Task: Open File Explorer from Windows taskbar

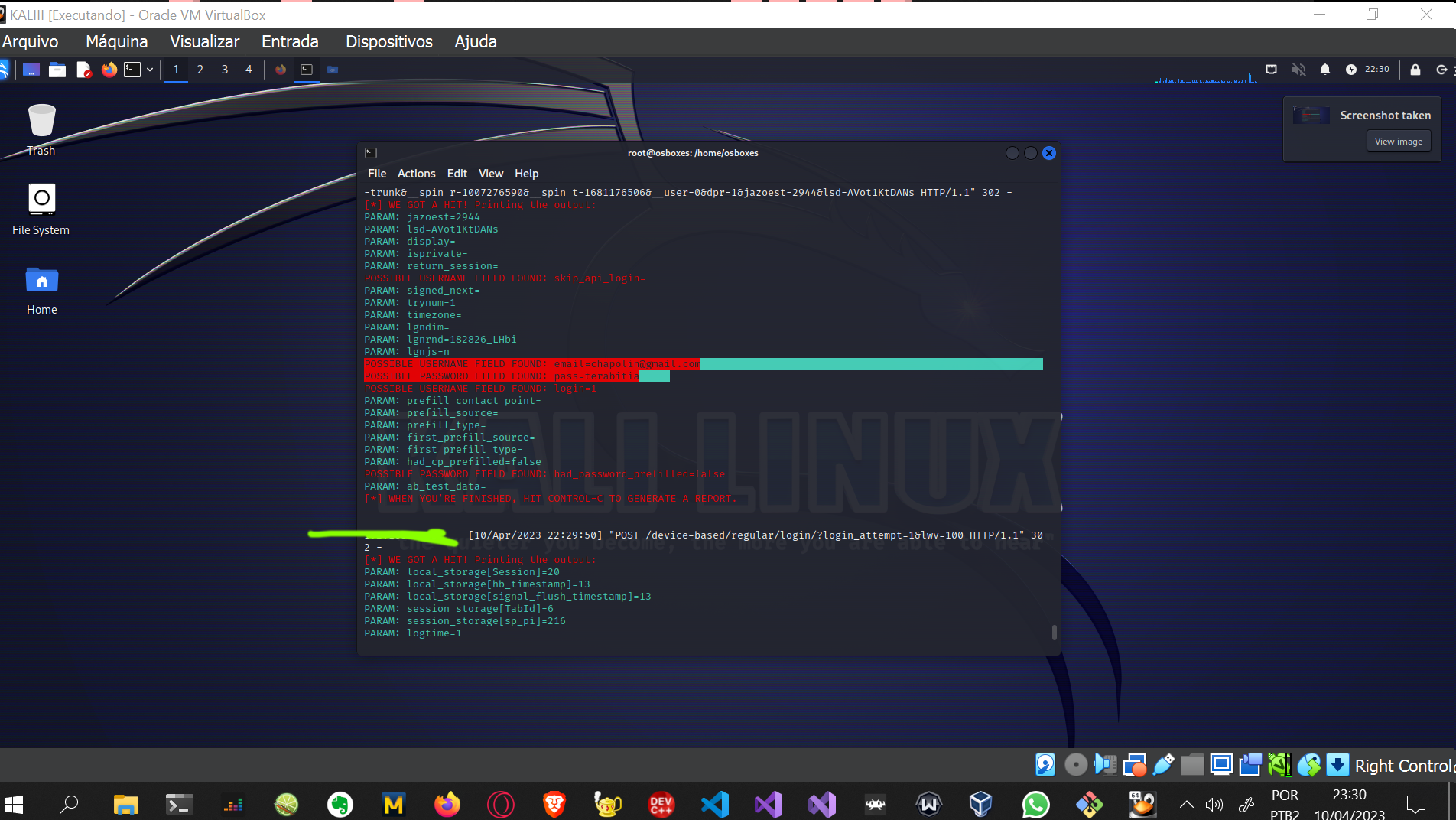Action: (125, 804)
